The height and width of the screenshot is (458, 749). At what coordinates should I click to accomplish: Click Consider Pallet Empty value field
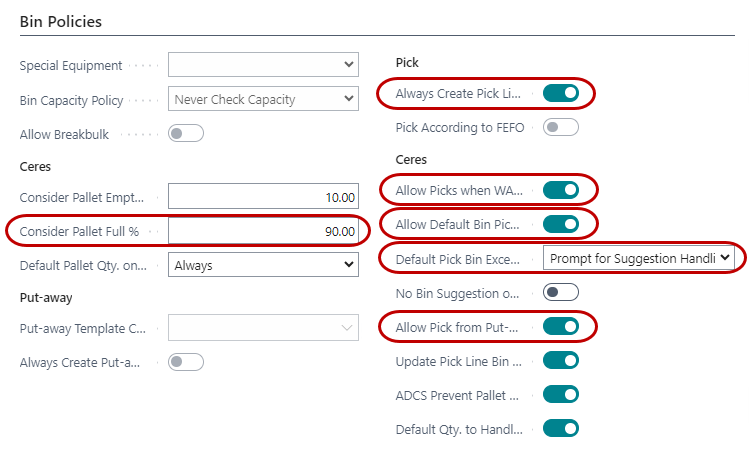263,197
